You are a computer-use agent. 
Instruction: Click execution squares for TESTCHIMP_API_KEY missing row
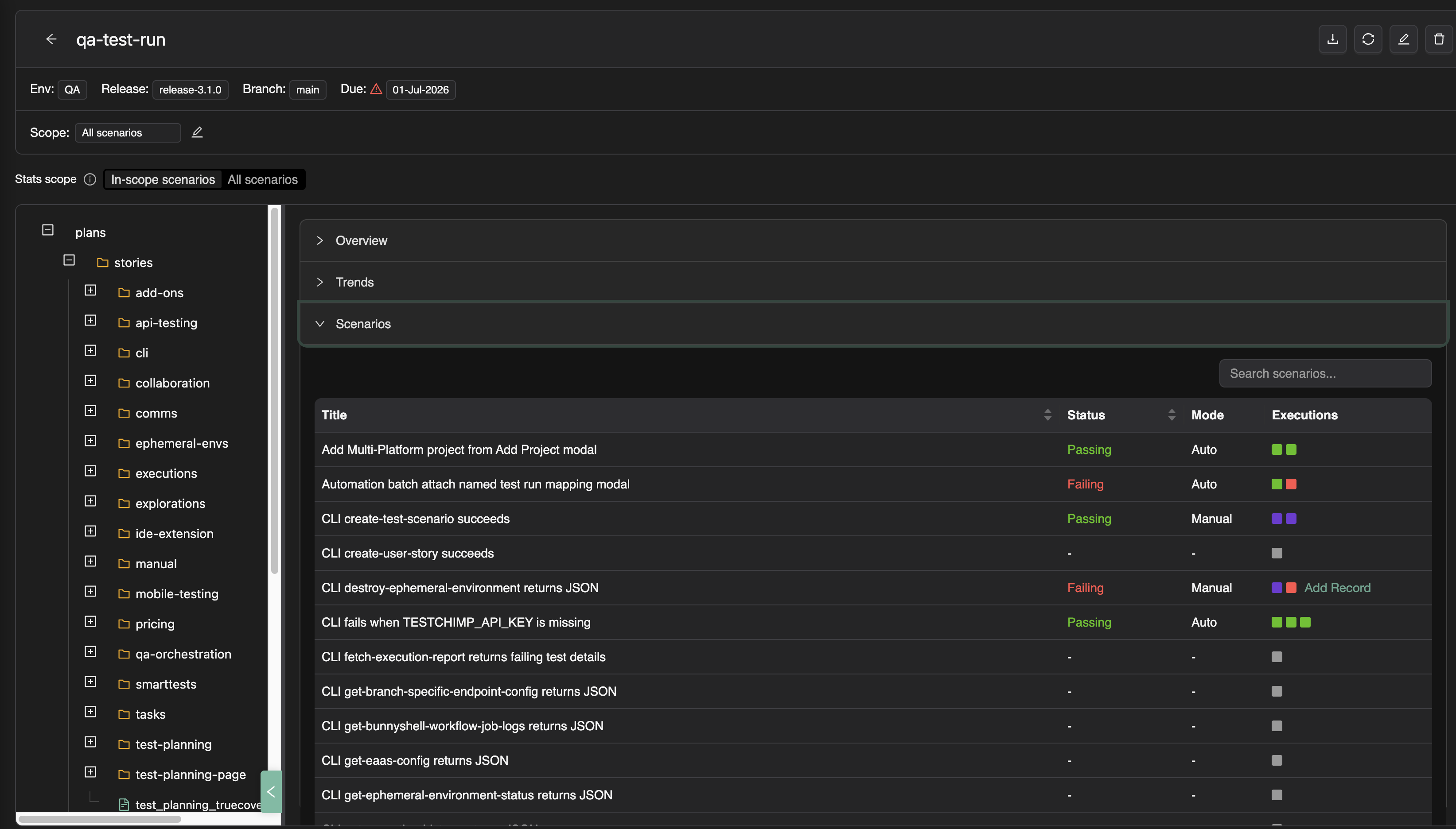coord(1291,622)
